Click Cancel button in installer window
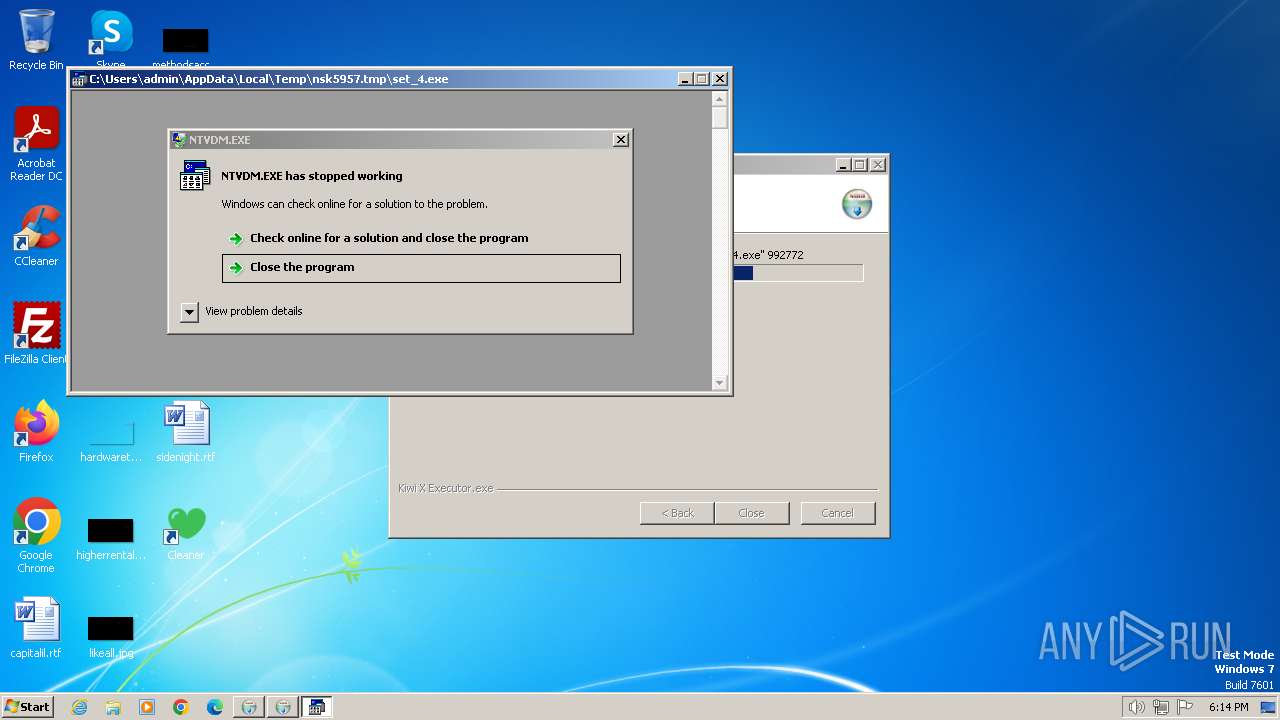 [838, 513]
